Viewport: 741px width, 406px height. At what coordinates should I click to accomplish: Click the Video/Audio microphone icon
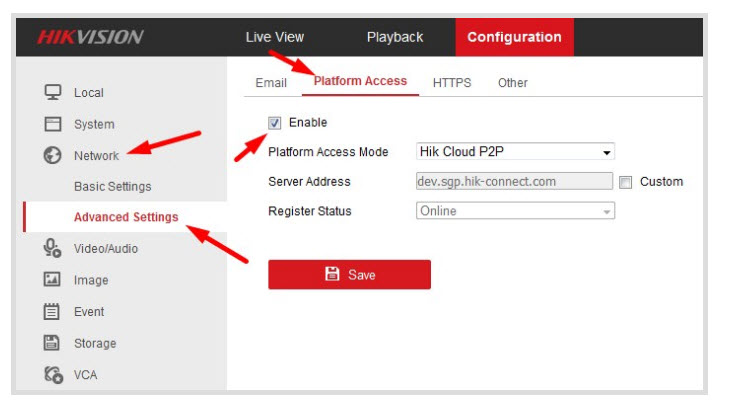click(53, 249)
